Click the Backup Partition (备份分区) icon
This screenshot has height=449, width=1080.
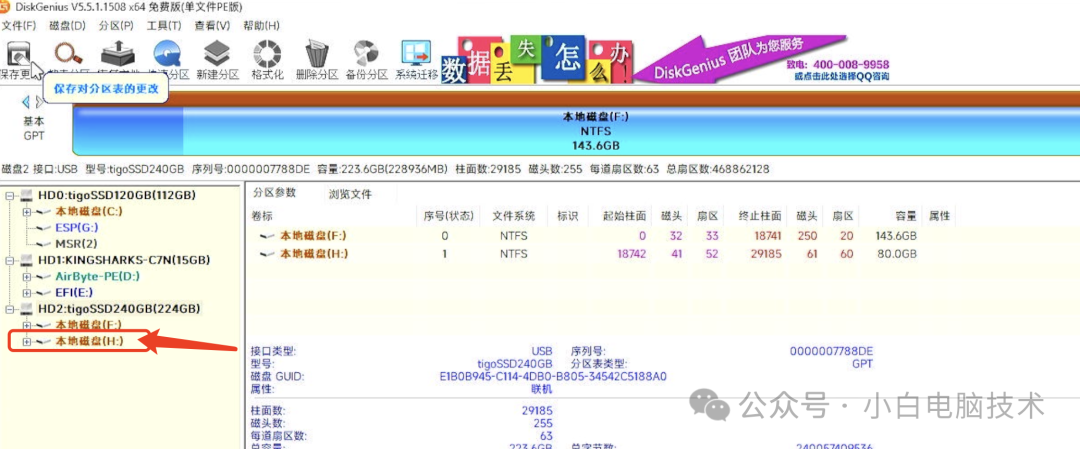[x=365, y=54]
